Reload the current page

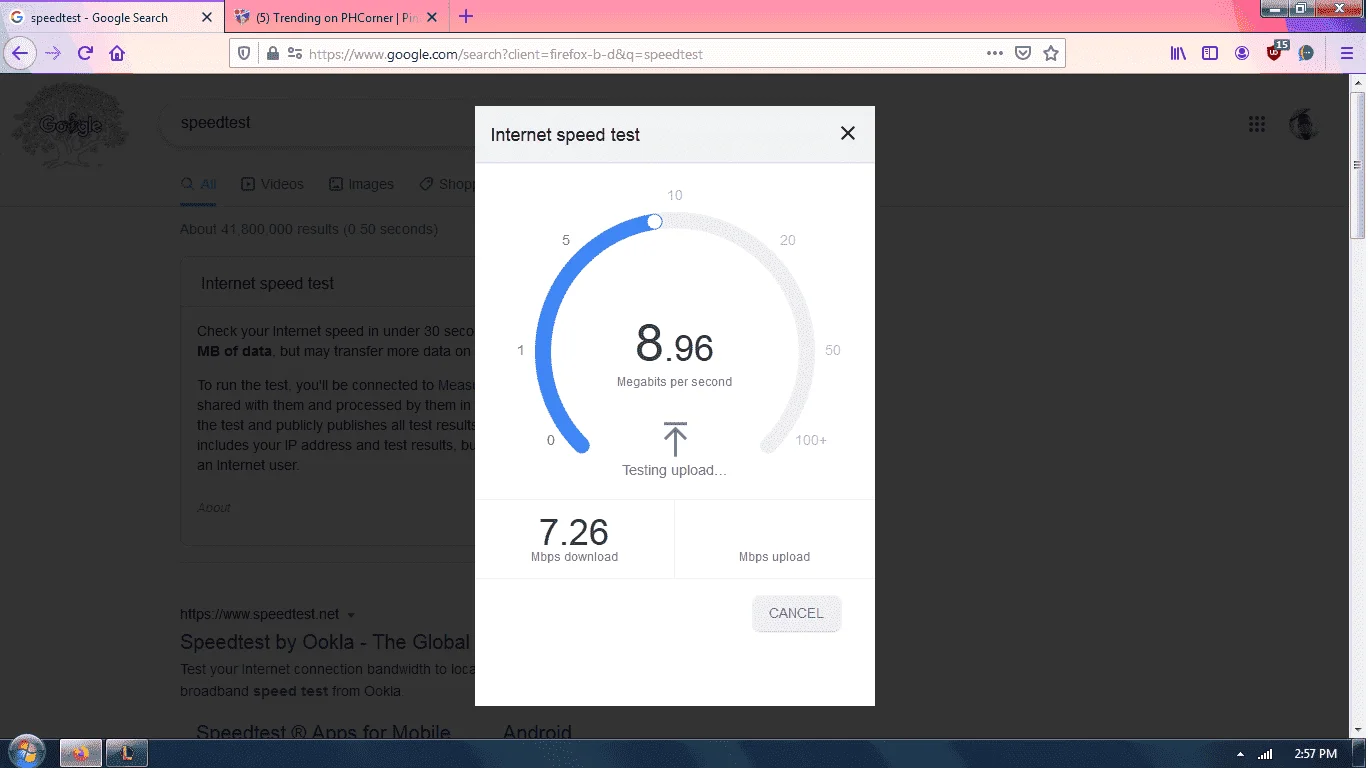85,53
